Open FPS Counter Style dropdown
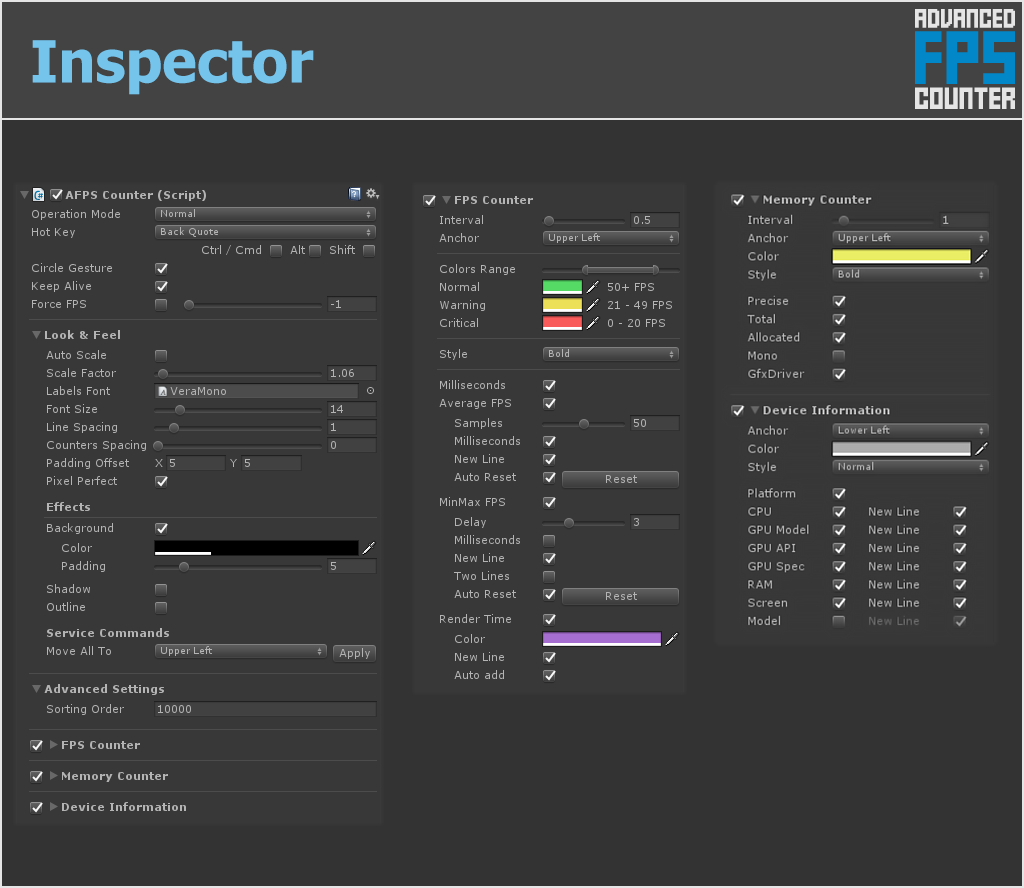1024x888 pixels. pyautogui.click(x=611, y=354)
